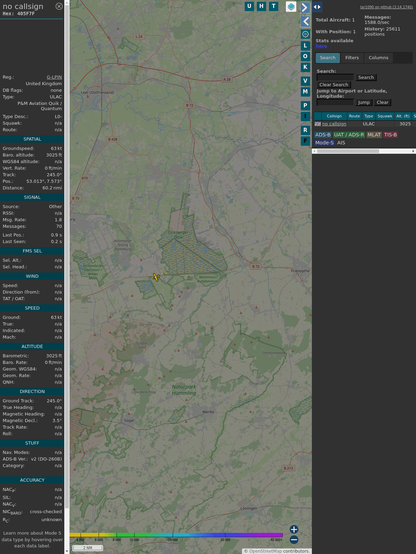Open the Columns tab
This screenshot has width=416, height=554.
(x=378, y=58)
